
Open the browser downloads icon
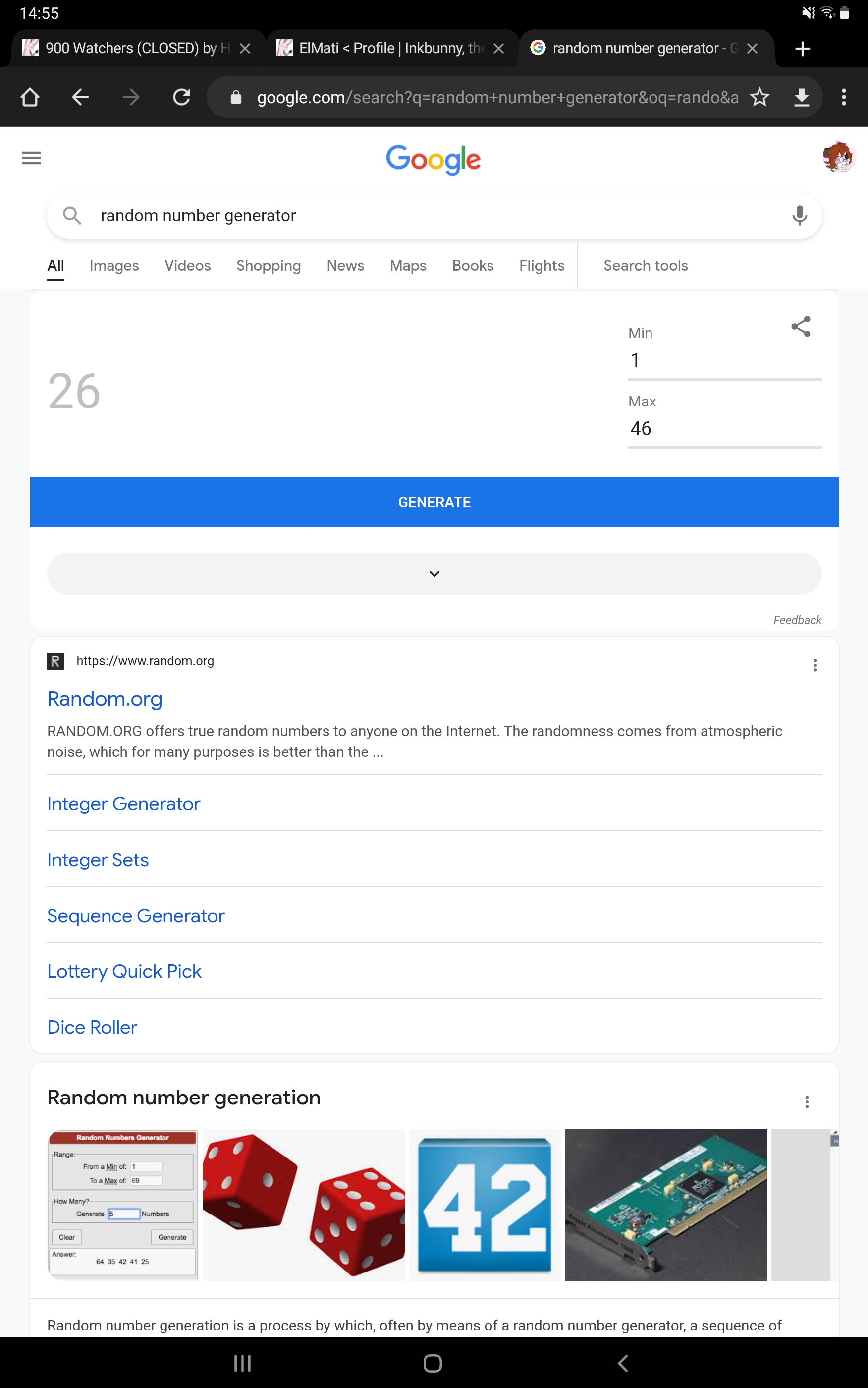(801, 97)
